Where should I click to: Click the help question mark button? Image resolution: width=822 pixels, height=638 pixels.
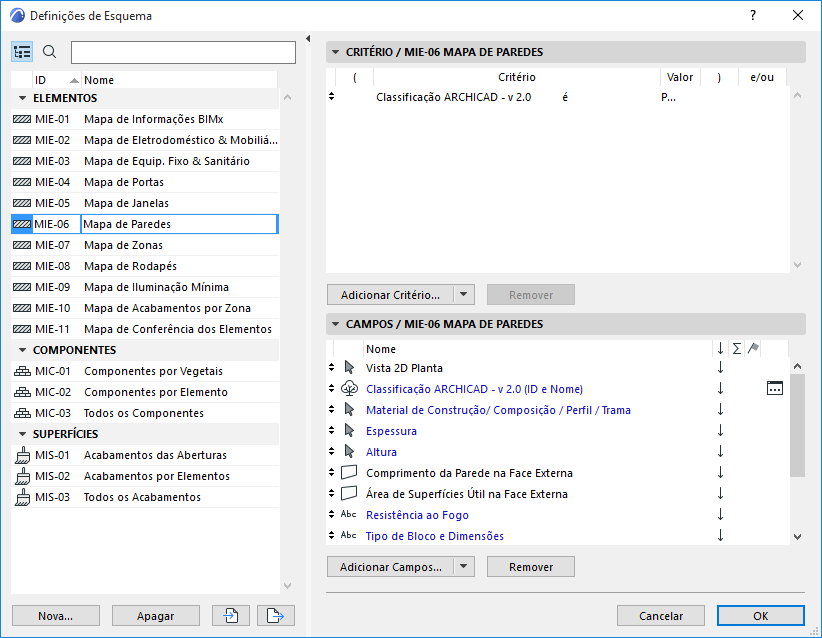(753, 15)
